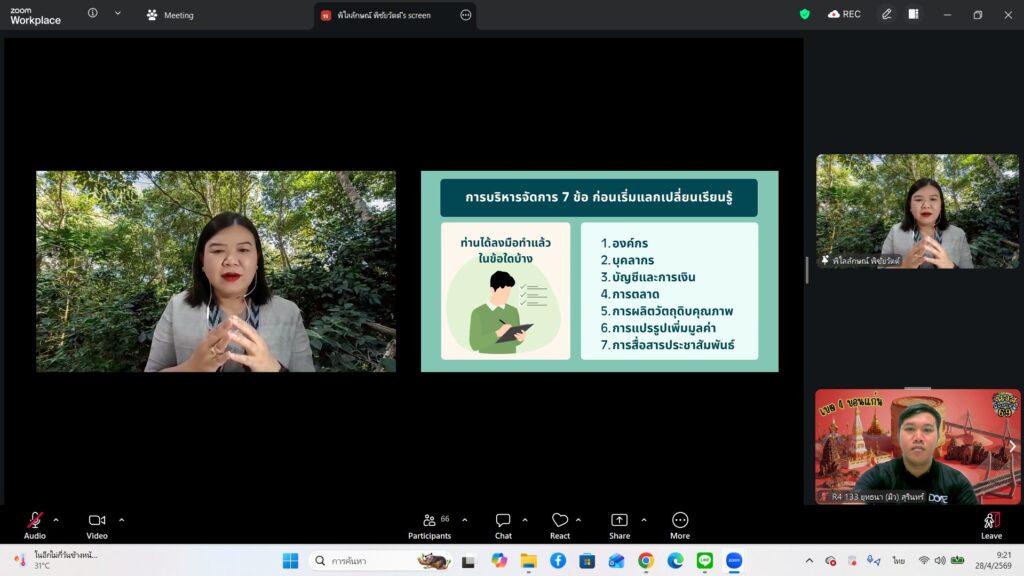Viewport: 1024px width, 576px height.
Task: Expand the Share options arrow
Action: point(644,520)
